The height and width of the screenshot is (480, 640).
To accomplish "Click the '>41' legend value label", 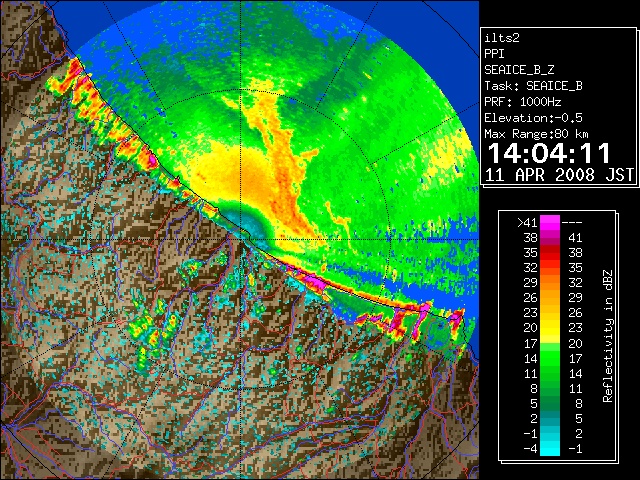I will click(x=527, y=223).
